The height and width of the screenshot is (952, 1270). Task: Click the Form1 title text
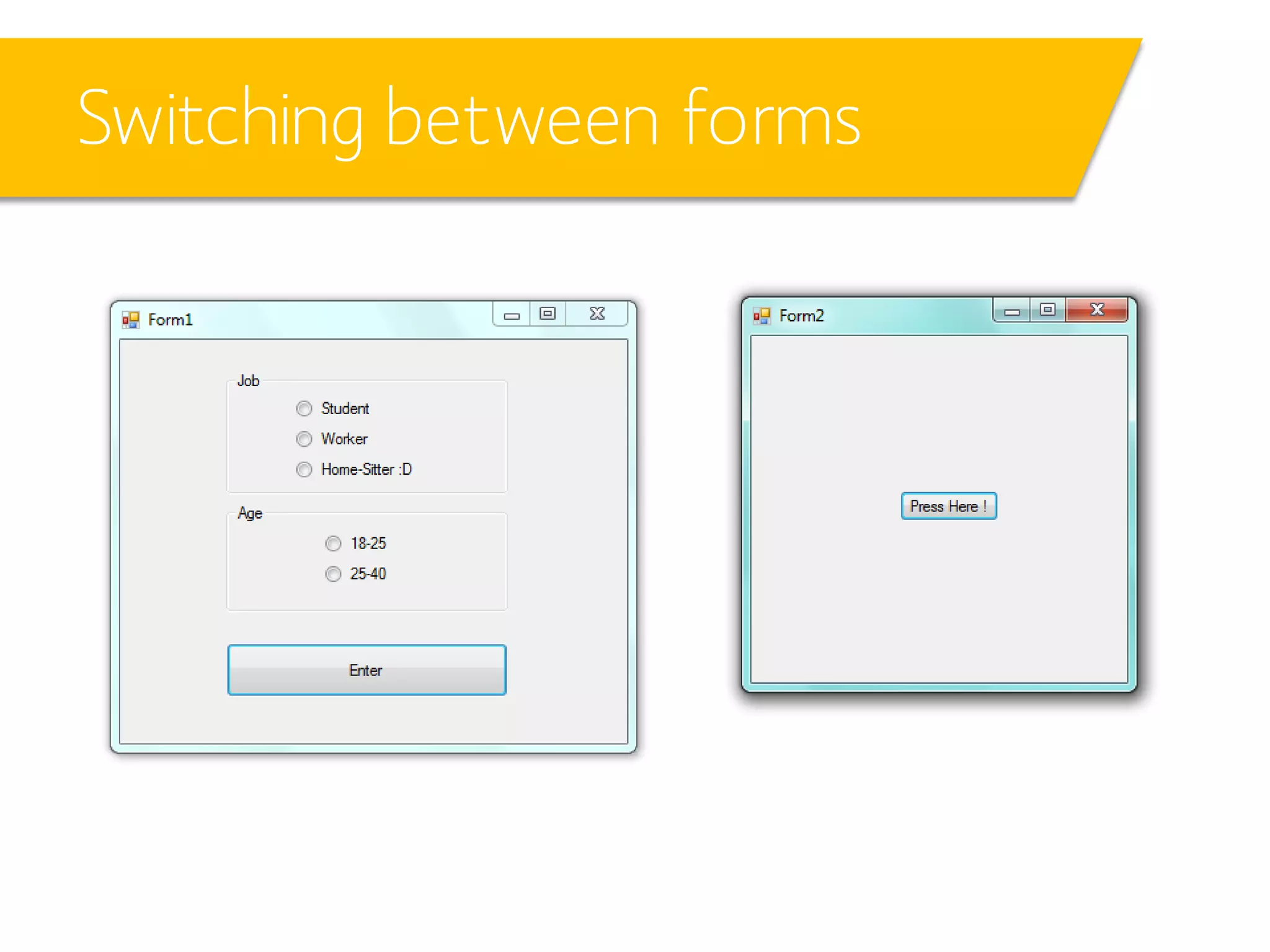click(171, 320)
